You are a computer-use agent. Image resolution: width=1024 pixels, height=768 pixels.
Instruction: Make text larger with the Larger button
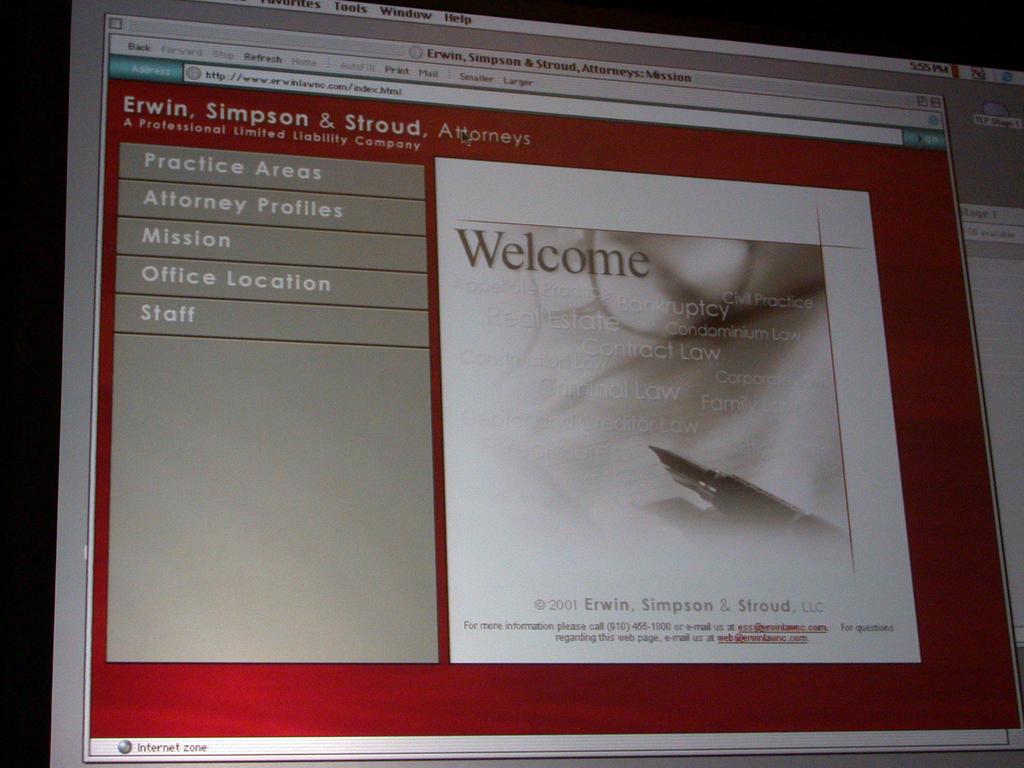[517, 81]
